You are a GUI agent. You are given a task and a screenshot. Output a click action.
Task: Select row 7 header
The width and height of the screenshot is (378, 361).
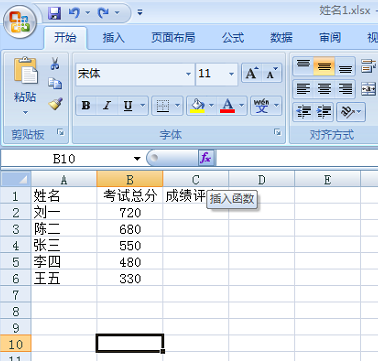pos(16,295)
